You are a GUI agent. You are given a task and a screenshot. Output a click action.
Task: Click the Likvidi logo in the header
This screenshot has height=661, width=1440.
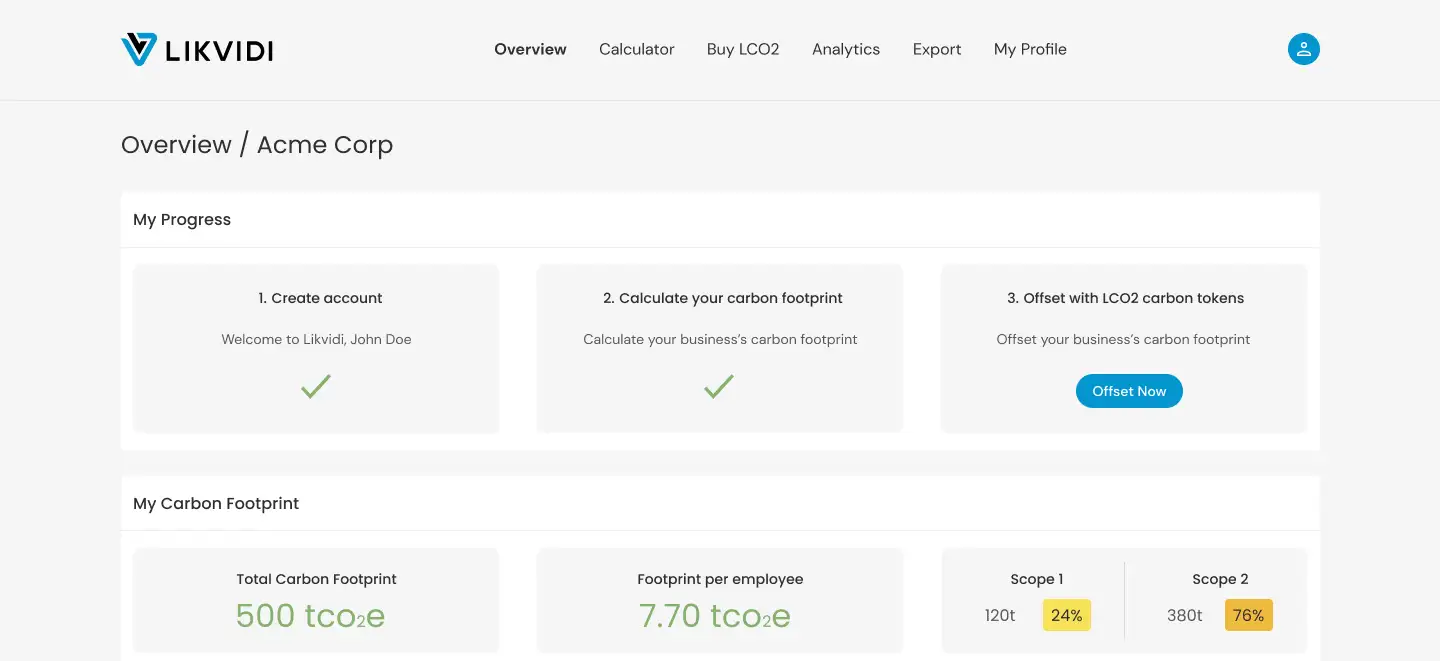click(197, 50)
